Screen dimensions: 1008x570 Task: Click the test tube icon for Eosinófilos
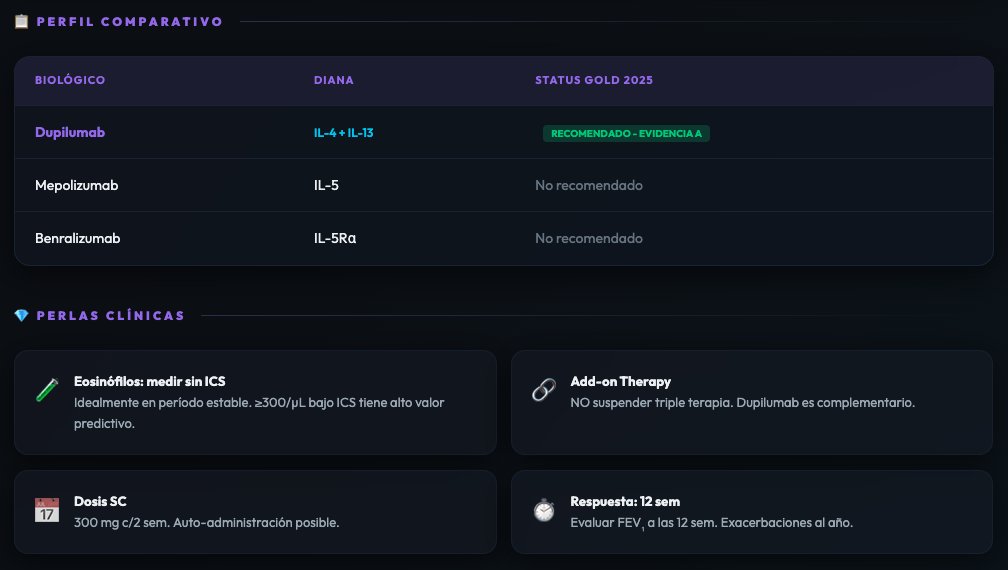47,390
